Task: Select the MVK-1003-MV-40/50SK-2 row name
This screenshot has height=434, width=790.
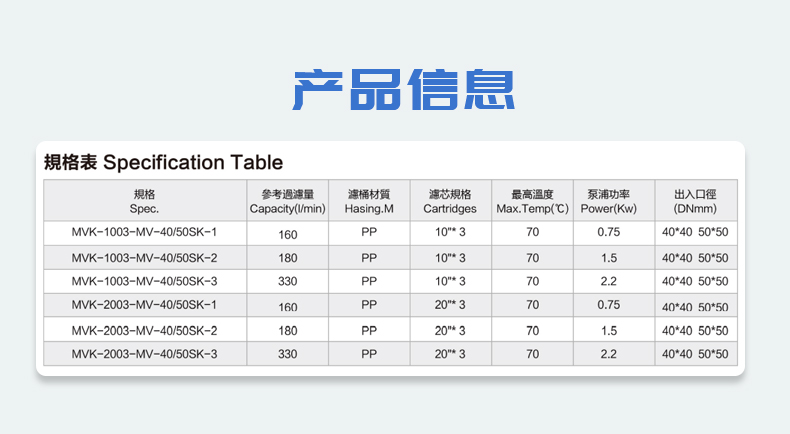Action: (x=144, y=257)
